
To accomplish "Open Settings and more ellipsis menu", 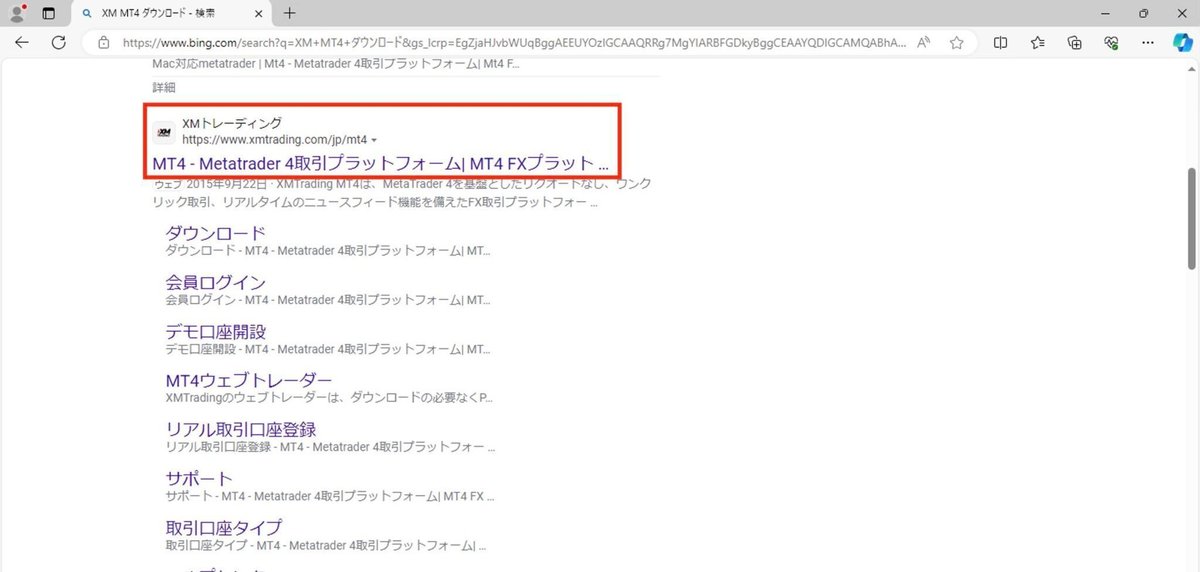I will (1147, 43).
